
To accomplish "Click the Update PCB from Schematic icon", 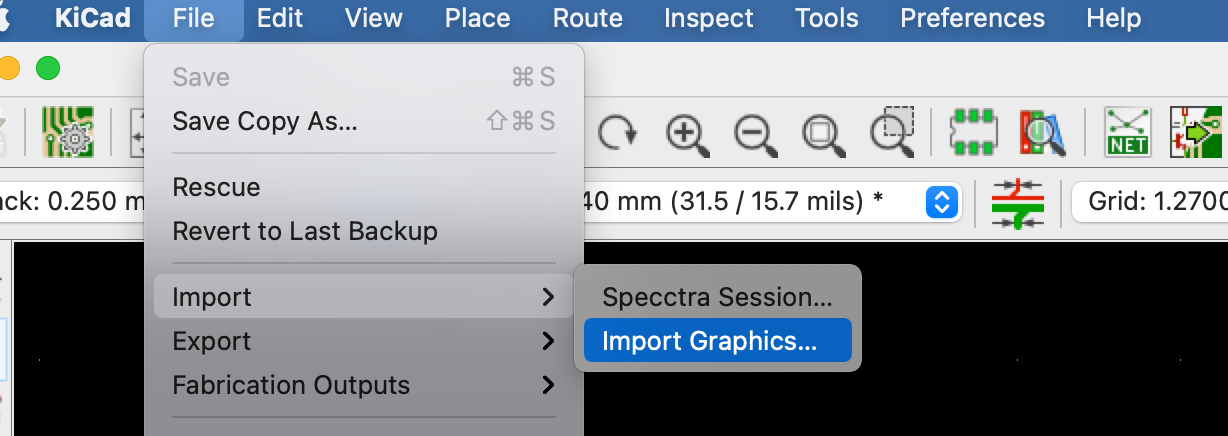I will (1196, 132).
